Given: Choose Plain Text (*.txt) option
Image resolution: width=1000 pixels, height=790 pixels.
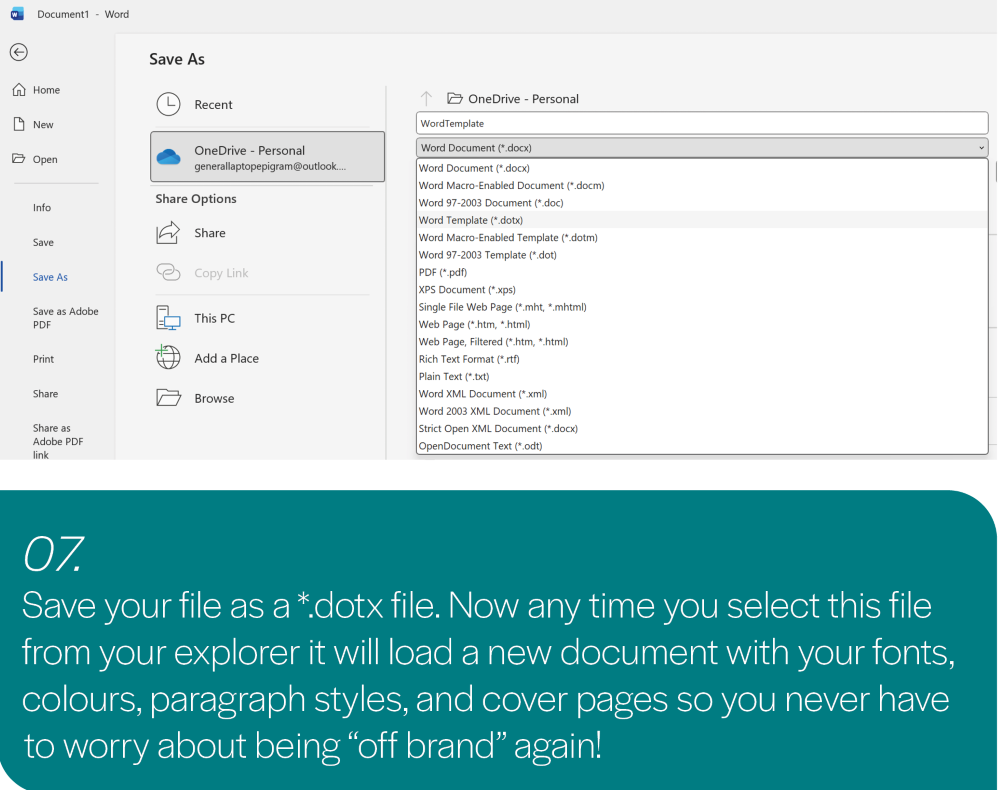Looking at the screenshot, I should (x=702, y=376).
